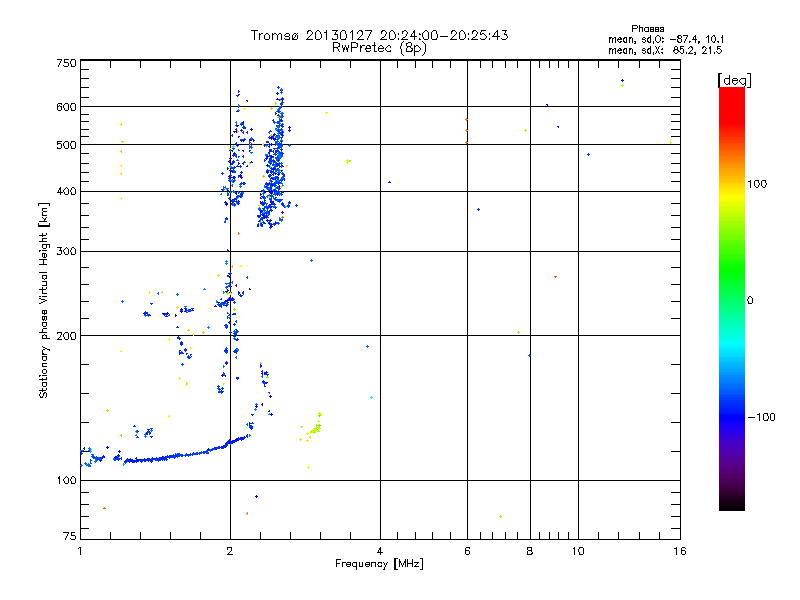Viewport: 800px width, 600px height.
Task: Click the 'Stationary phase Virtual Height [km]' axis title
Action: (x=44, y=300)
